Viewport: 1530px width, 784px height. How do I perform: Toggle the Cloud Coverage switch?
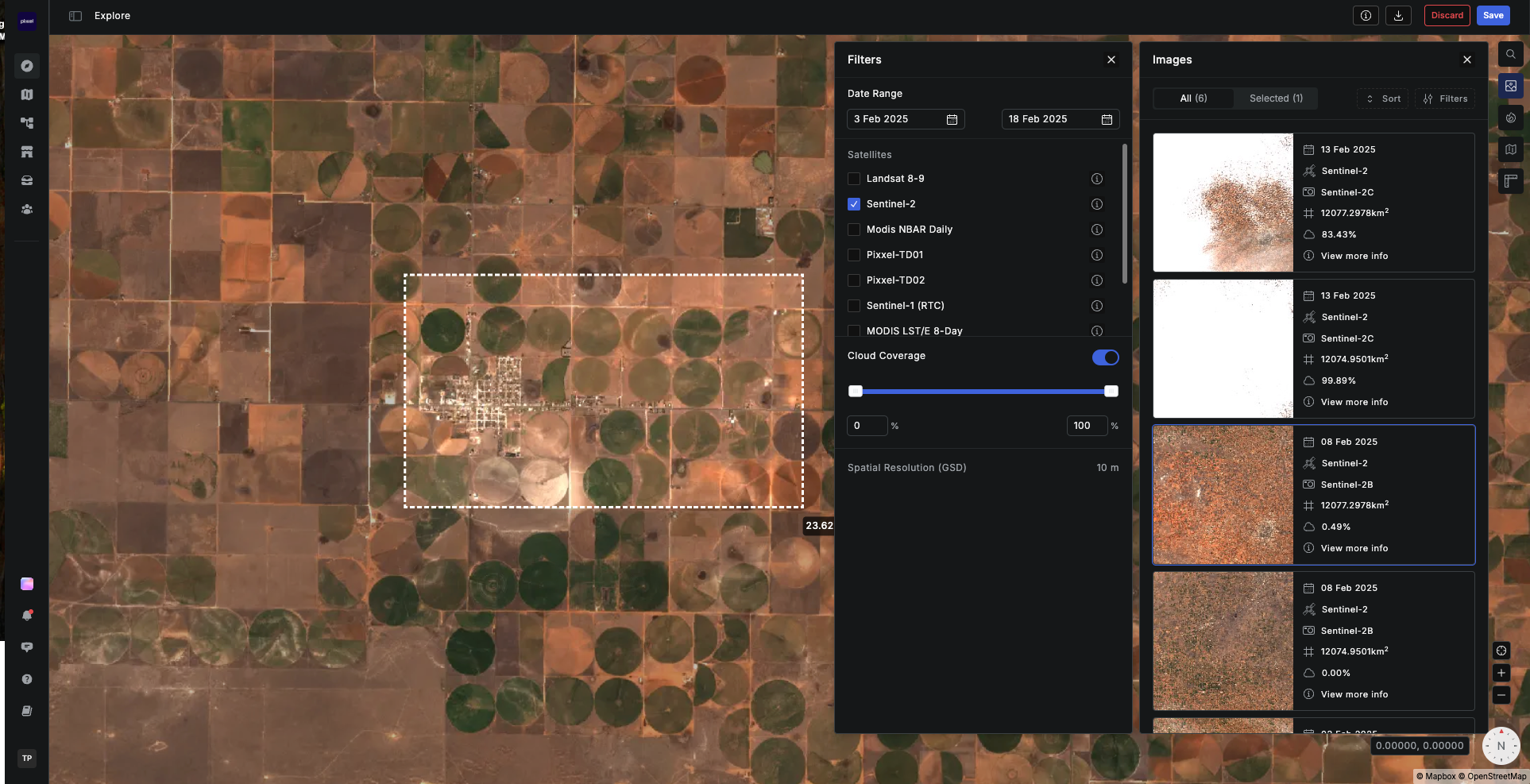click(x=1105, y=357)
